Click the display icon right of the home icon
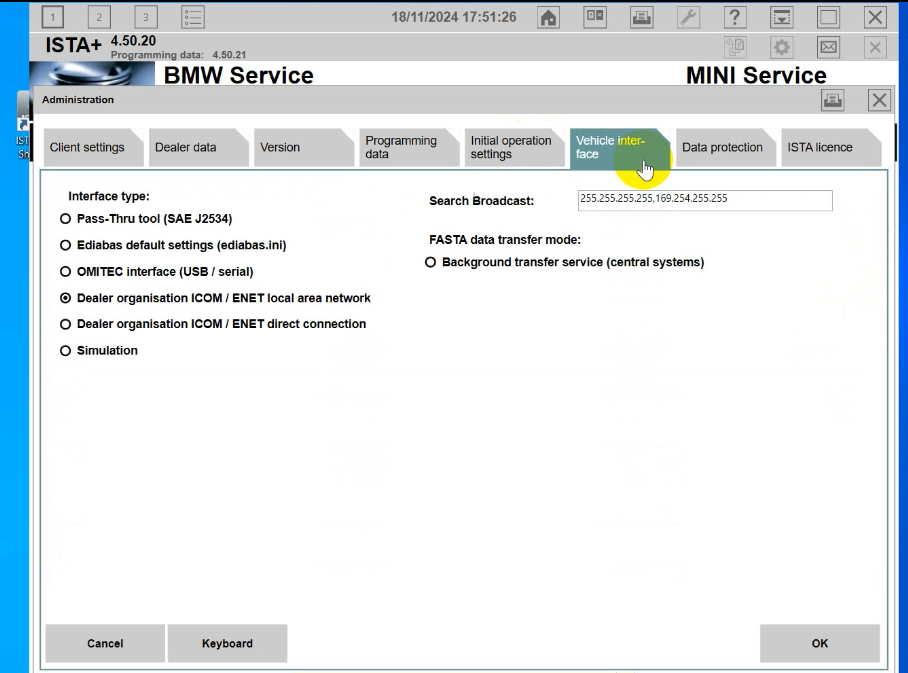 [x=595, y=17]
